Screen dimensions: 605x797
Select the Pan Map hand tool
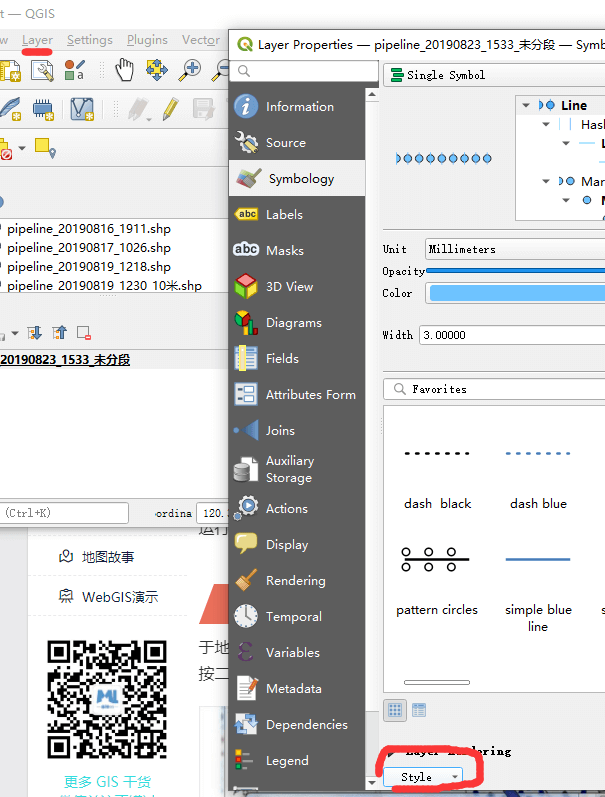[124, 69]
